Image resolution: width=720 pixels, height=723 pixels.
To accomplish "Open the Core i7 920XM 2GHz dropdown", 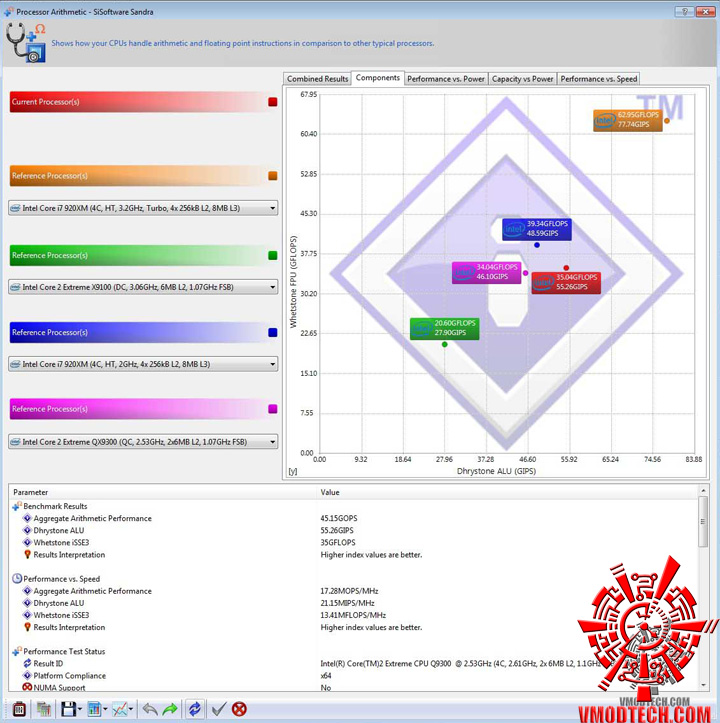I will pos(143,364).
